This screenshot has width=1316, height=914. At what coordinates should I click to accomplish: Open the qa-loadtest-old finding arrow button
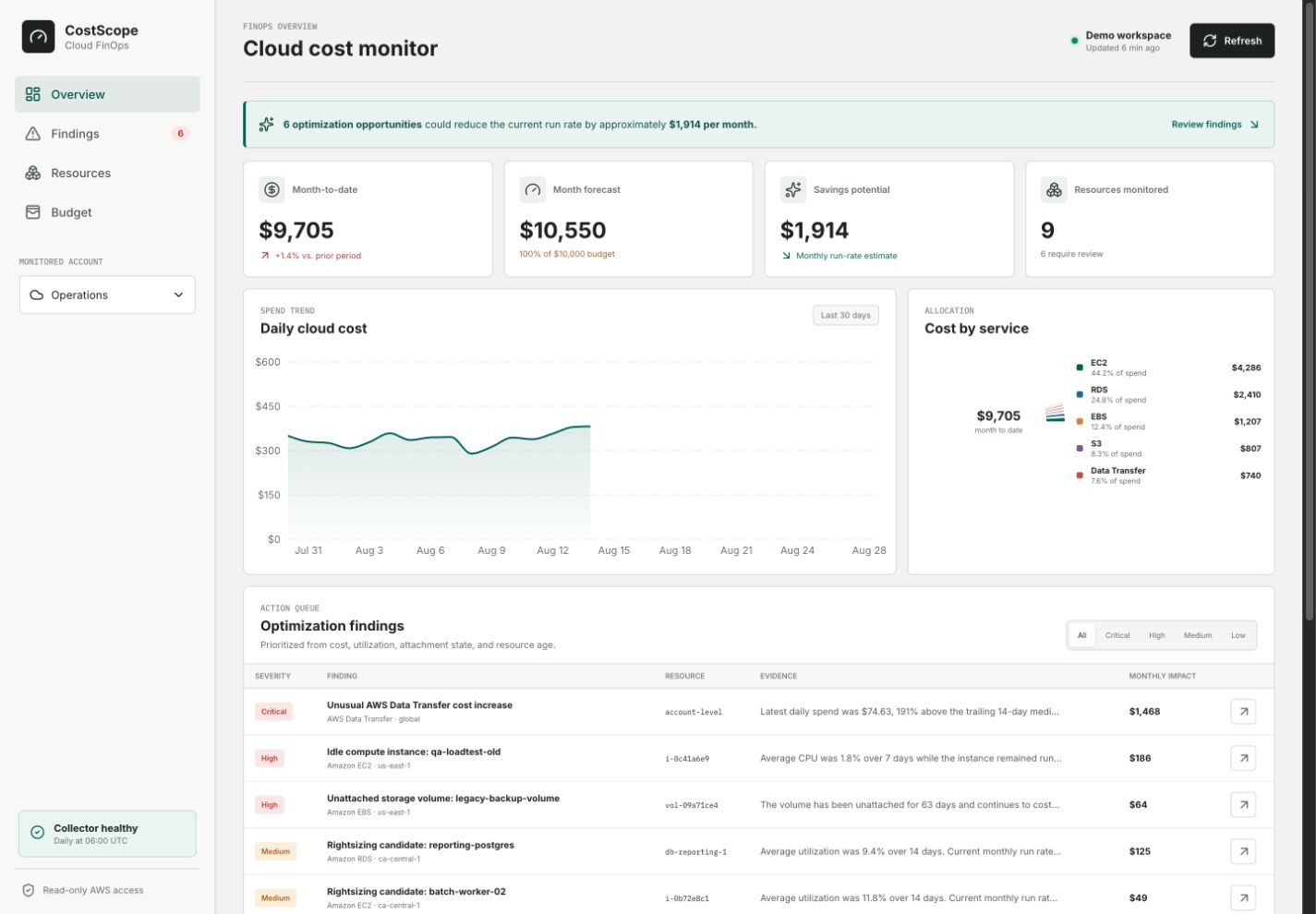pos(1243,758)
